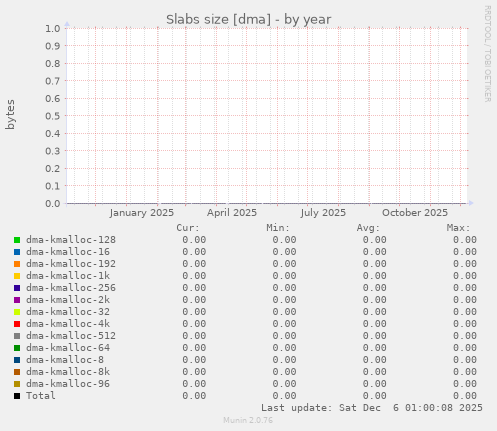497x431 pixels.
Task: Select the dma-kmalloc-192 legend label
Action: (71, 264)
